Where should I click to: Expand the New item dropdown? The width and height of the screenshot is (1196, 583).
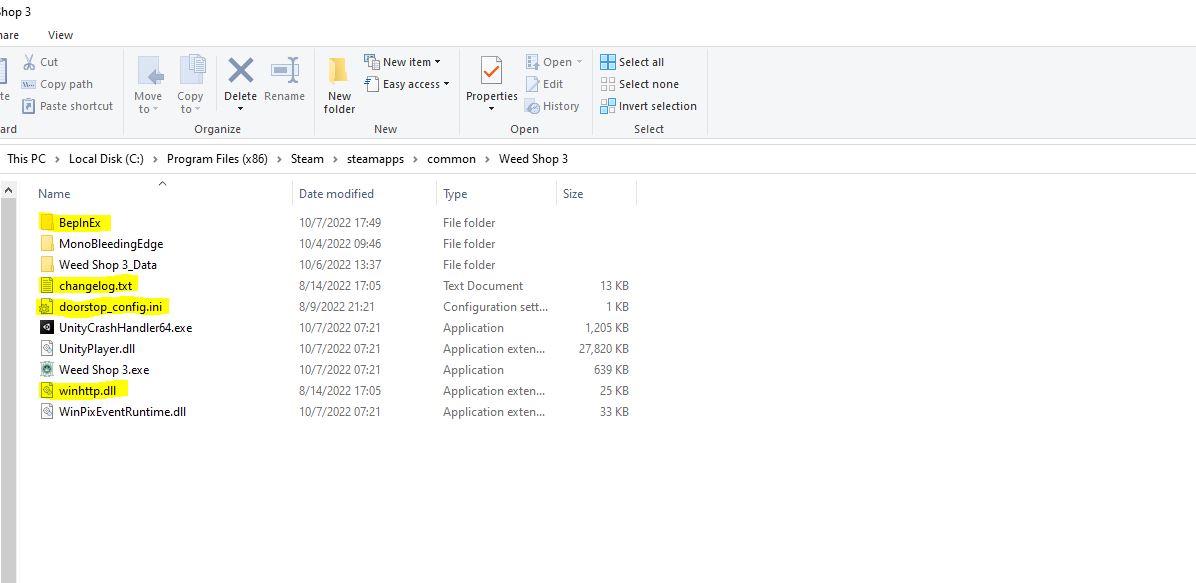coord(403,62)
